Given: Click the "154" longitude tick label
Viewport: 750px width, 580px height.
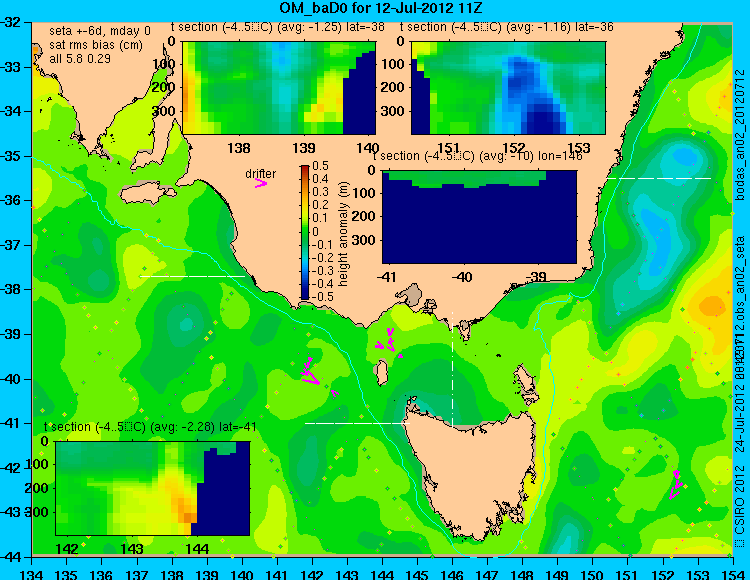Looking at the screenshot, I should tap(732, 574).
